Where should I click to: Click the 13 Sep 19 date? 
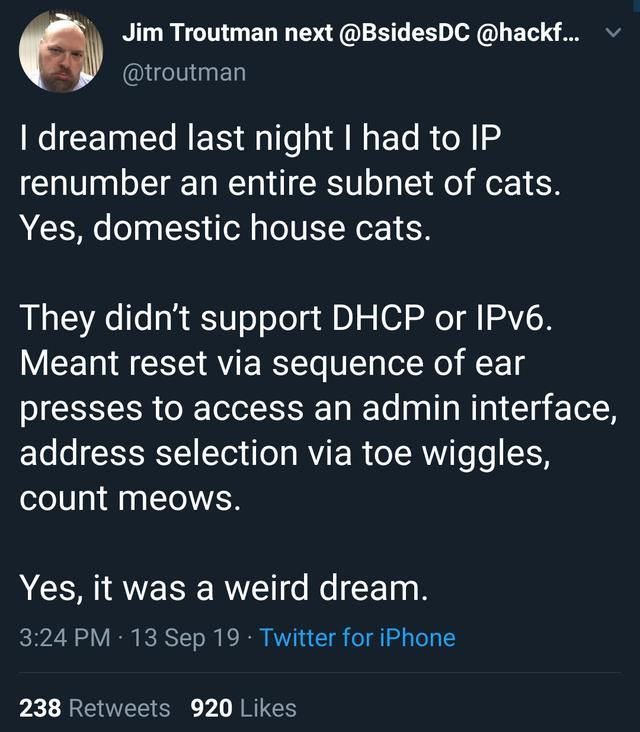coord(185,638)
